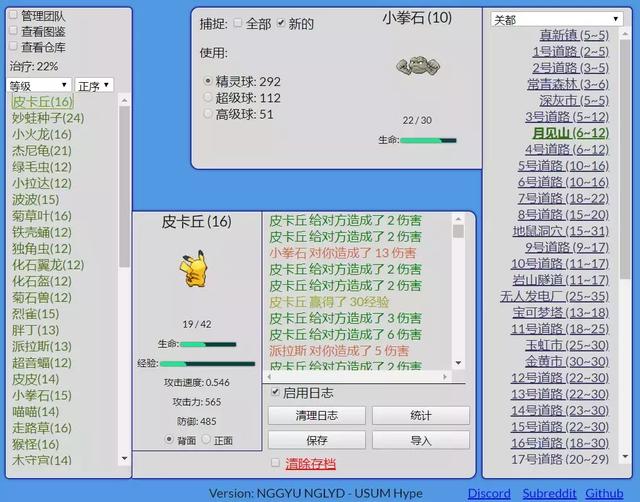Click log entry 皮卡丘 赢得了 30经验
Image resolution: width=640 pixels, height=502 pixels.
[x=329, y=302]
